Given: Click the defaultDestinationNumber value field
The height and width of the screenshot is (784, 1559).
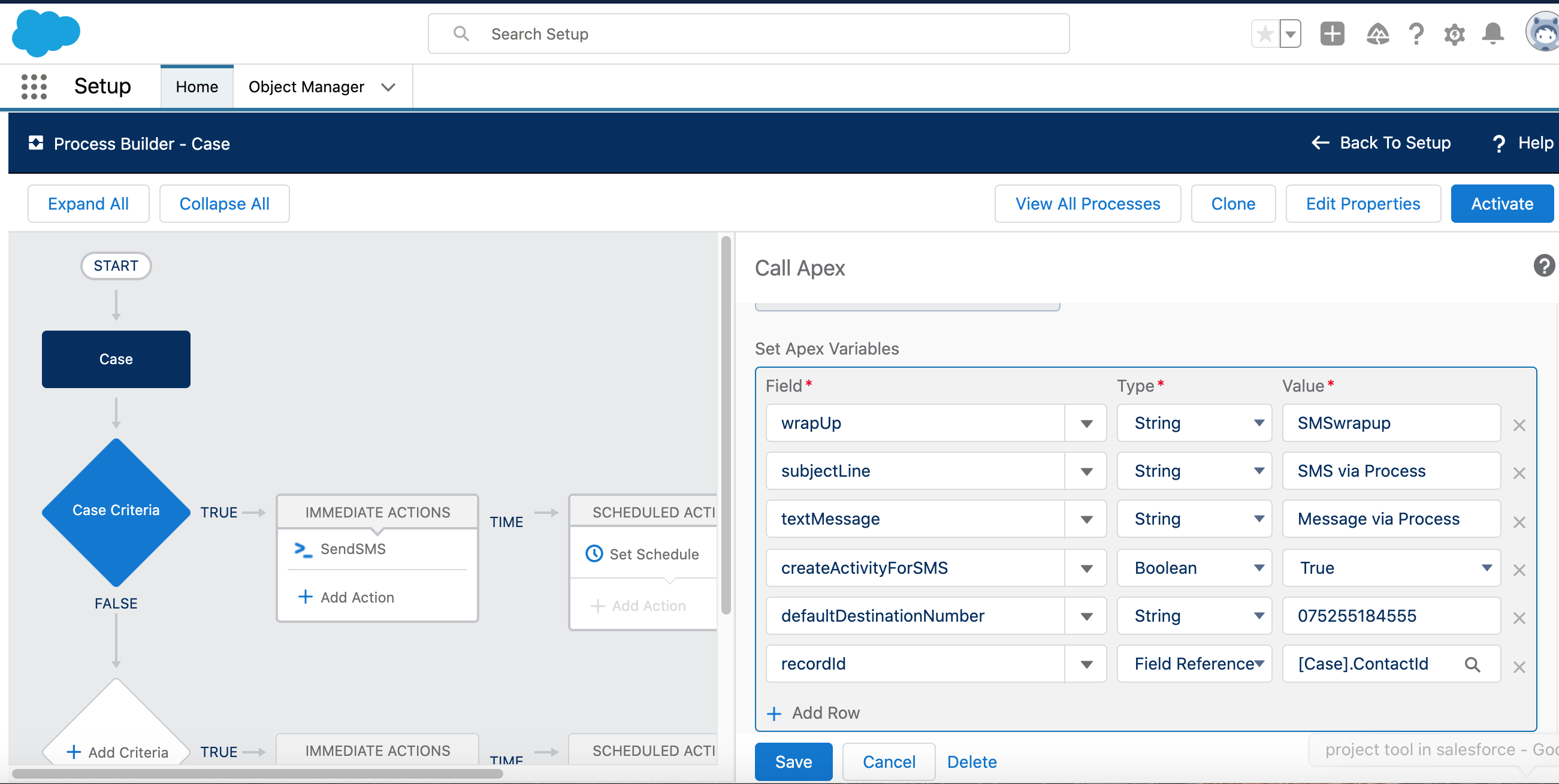Looking at the screenshot, I should tap(1391, 615).
